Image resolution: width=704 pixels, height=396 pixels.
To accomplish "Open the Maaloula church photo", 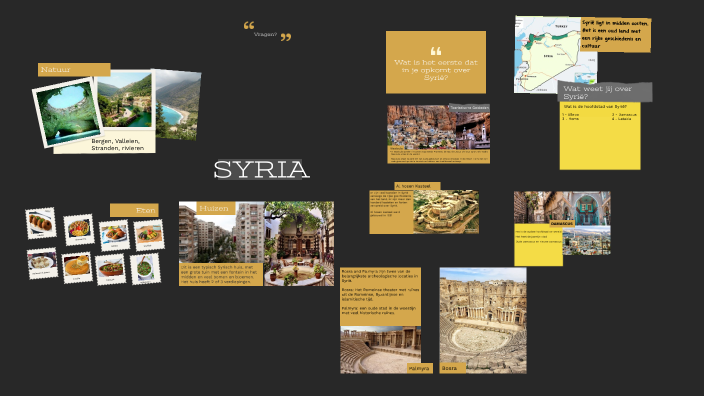I will [x=473, y=131].
